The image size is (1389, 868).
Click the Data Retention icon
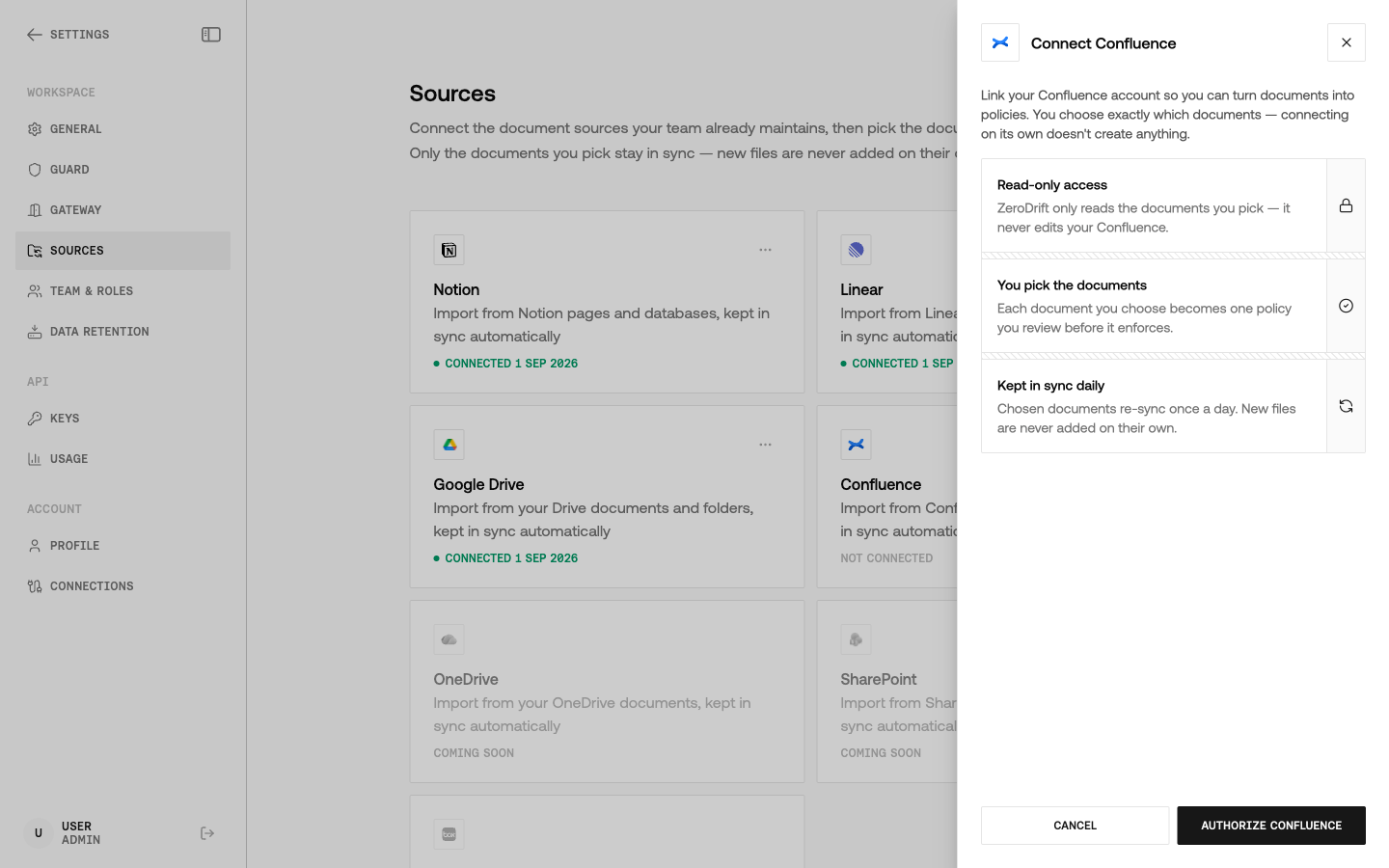coord(35,332)
